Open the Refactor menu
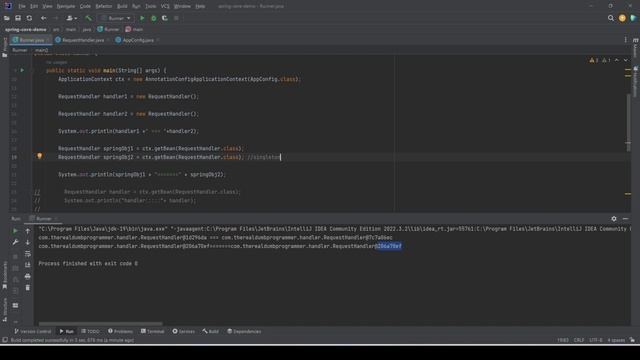The height and width of the screenshot is (360, 640). point(104,6)
